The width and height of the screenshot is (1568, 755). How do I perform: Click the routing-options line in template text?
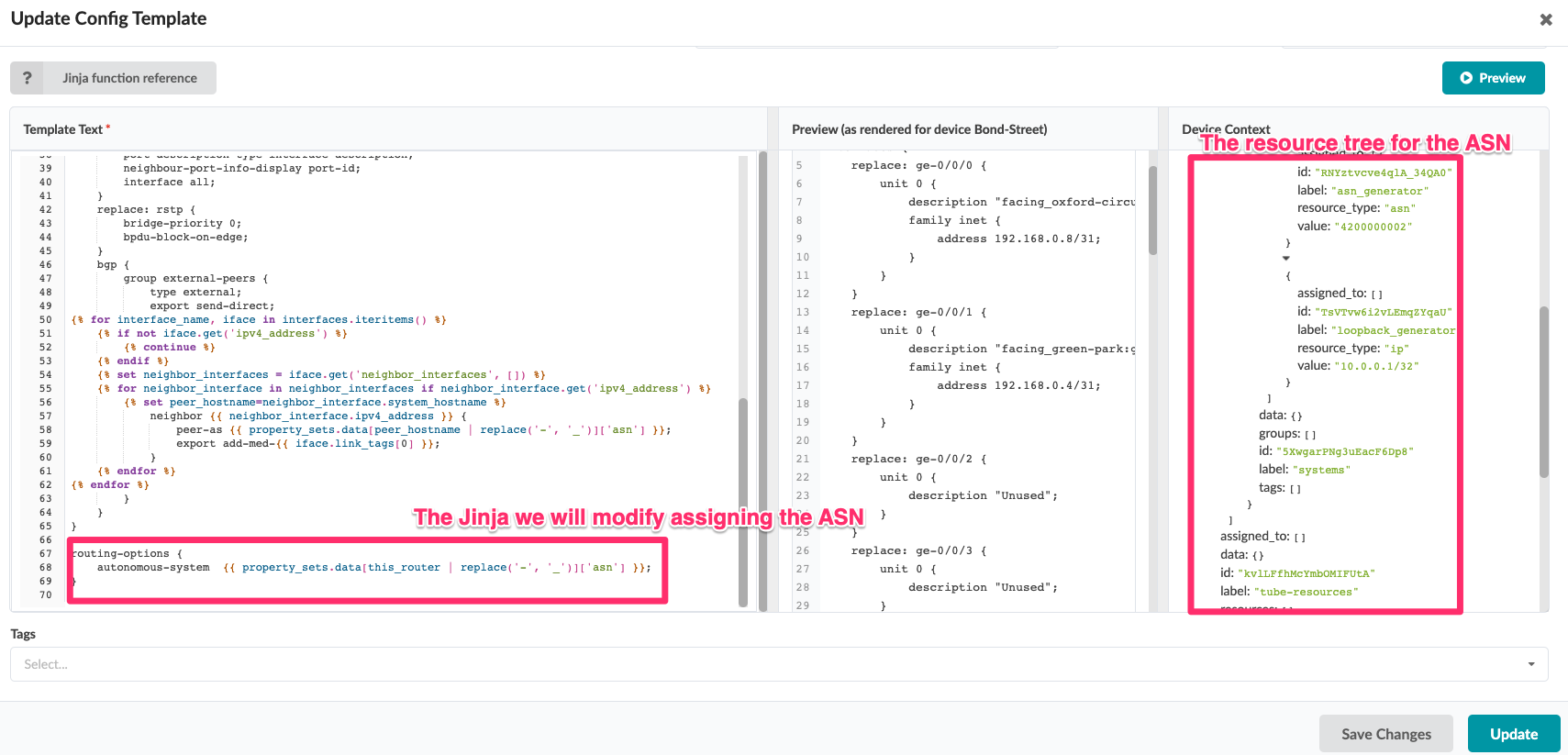[x=128, y=554]
